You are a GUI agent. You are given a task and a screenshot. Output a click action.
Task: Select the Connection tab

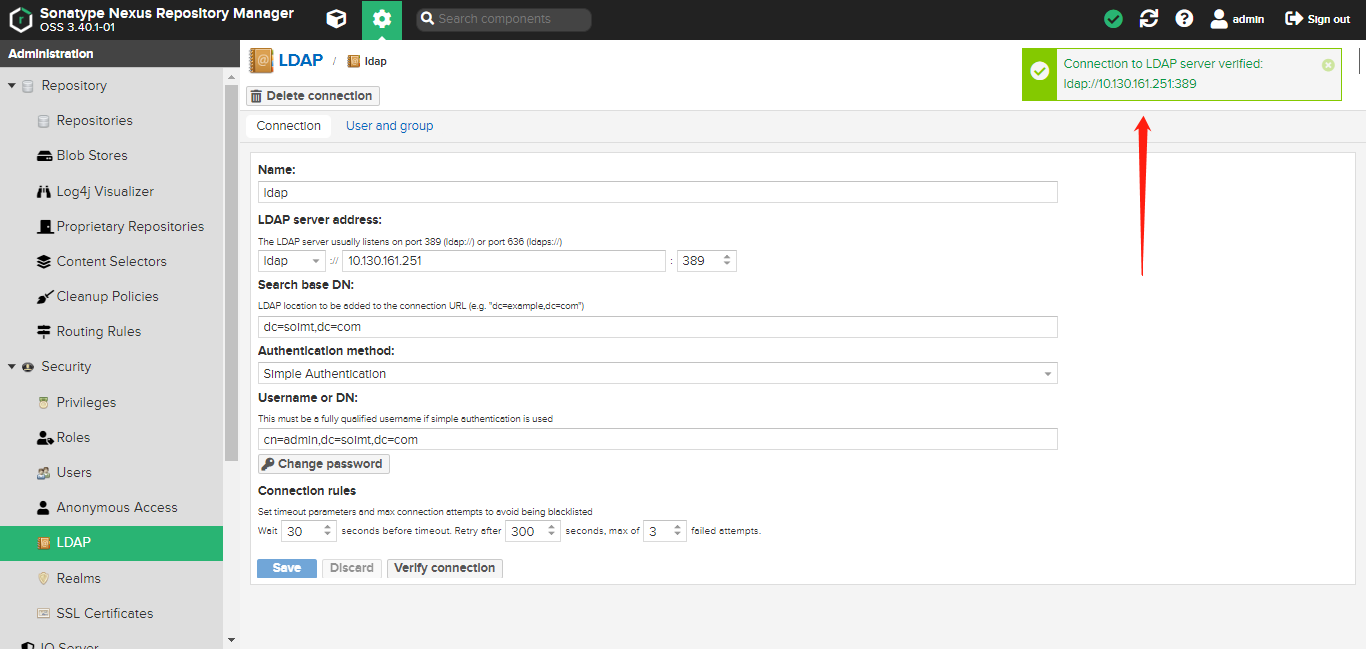tap(288, 126)
